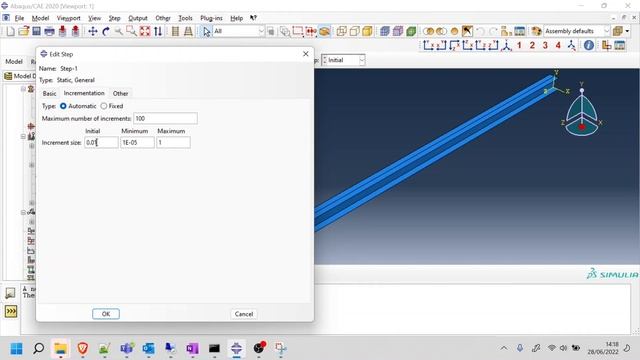Image resolution: width=640 pixels, height=360 pixels.
Task: Turn perspective off icon
Action: [x=175, y=31]
